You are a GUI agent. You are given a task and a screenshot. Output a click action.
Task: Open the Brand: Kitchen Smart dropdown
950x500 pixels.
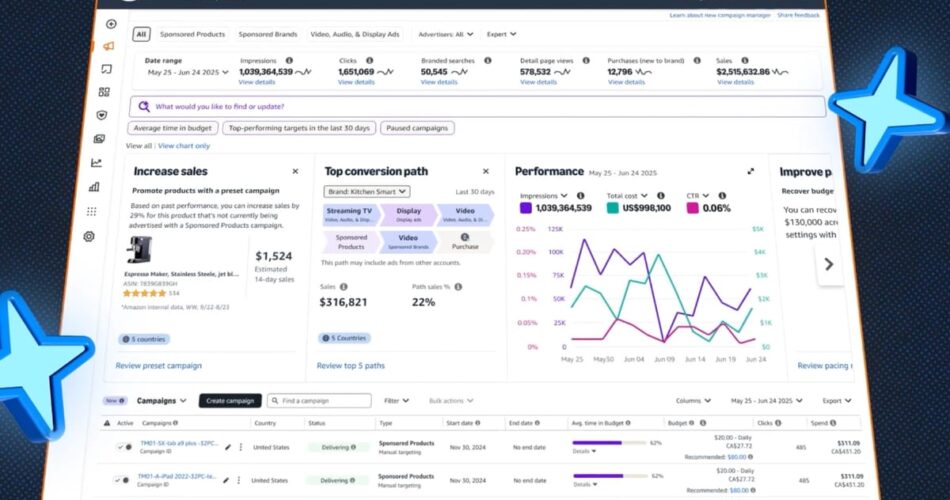[366, 191]
